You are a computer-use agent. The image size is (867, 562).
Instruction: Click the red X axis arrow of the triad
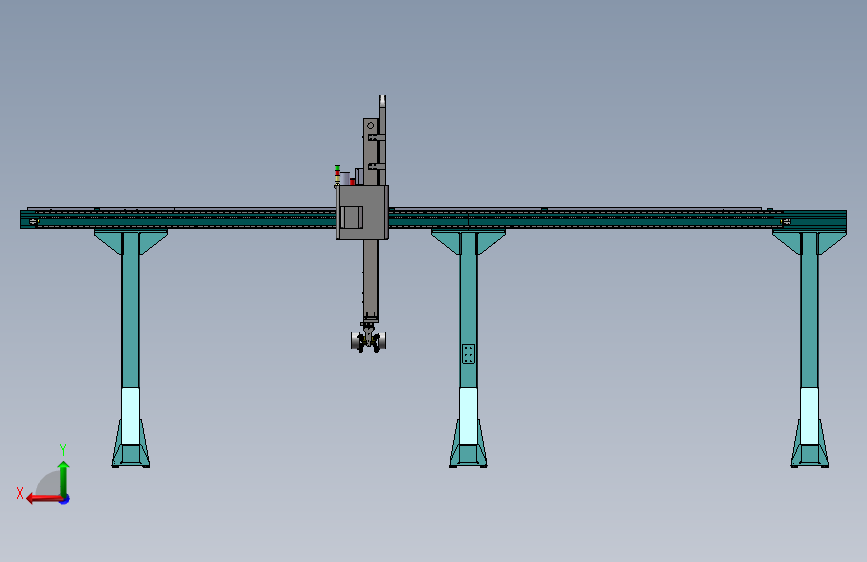click(x=43, y=499)
